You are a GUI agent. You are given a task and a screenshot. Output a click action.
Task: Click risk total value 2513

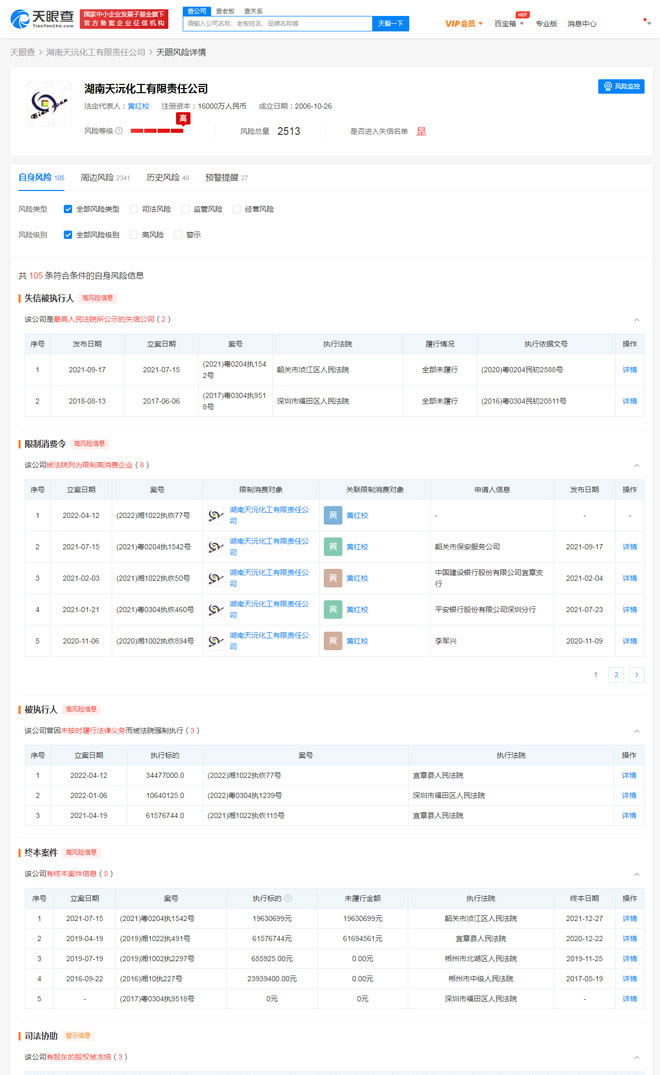click(289, 131)
